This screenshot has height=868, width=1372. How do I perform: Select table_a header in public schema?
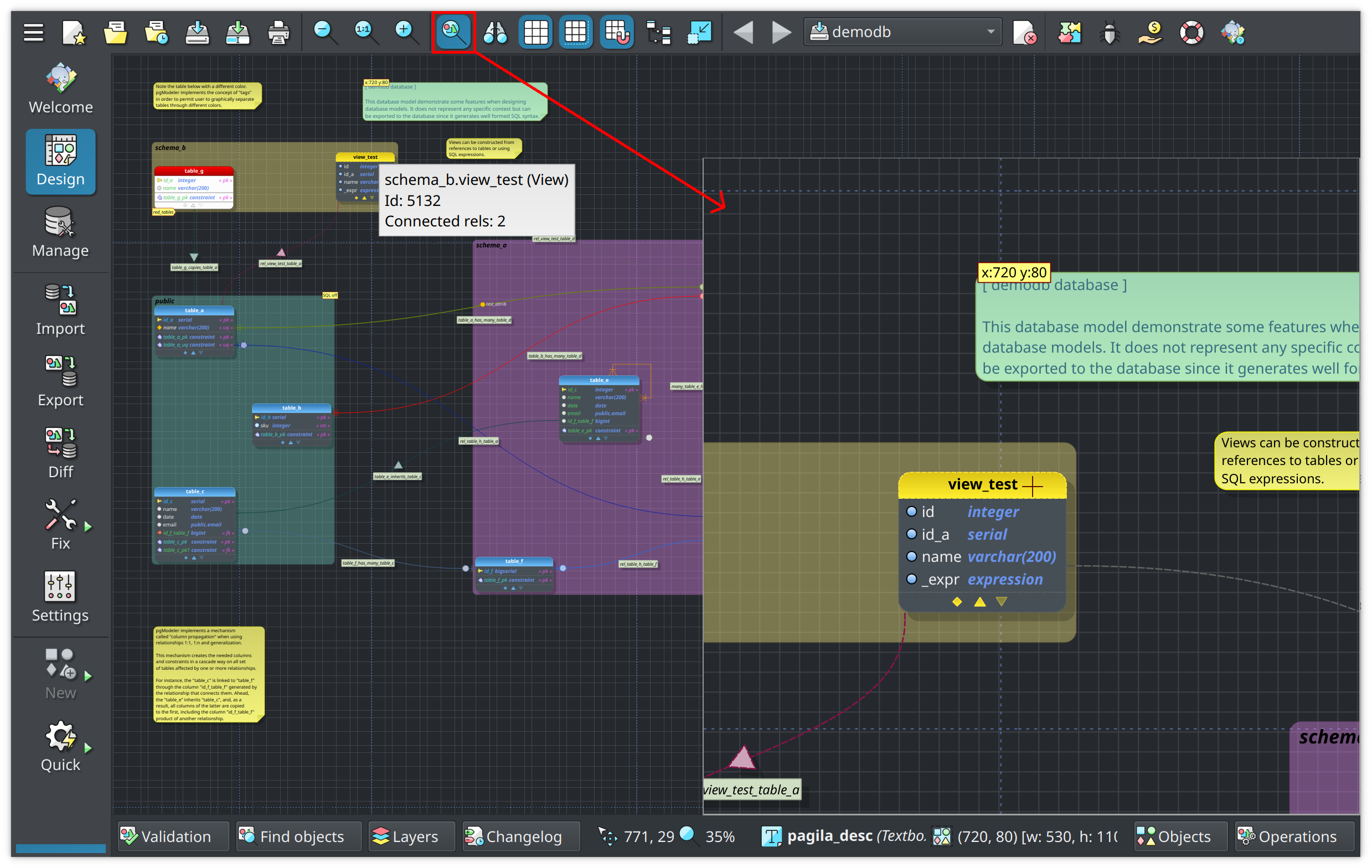coord(194,311)
